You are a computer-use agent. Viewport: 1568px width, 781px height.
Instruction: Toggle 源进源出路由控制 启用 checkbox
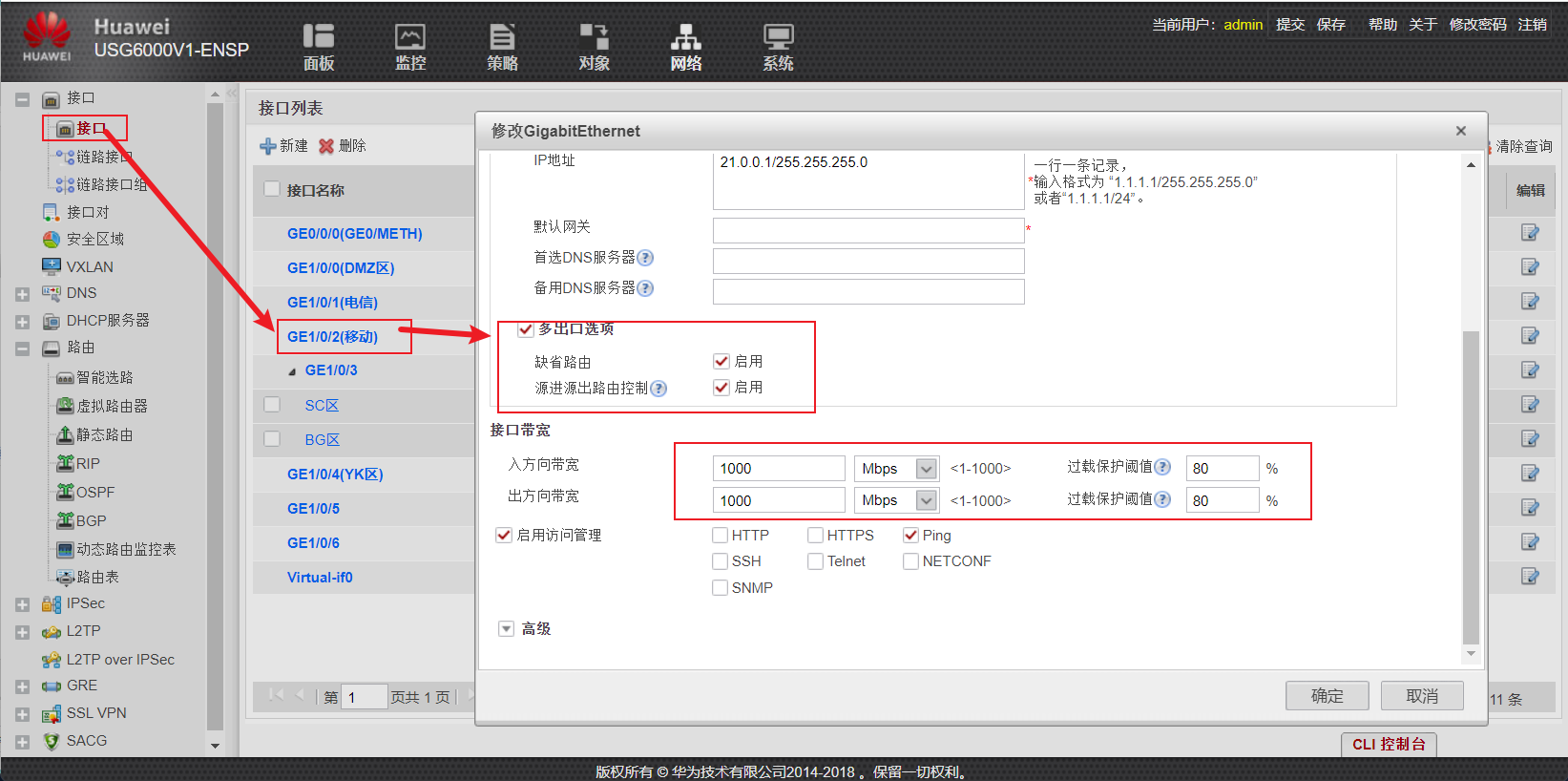click(x=721, y=387)
